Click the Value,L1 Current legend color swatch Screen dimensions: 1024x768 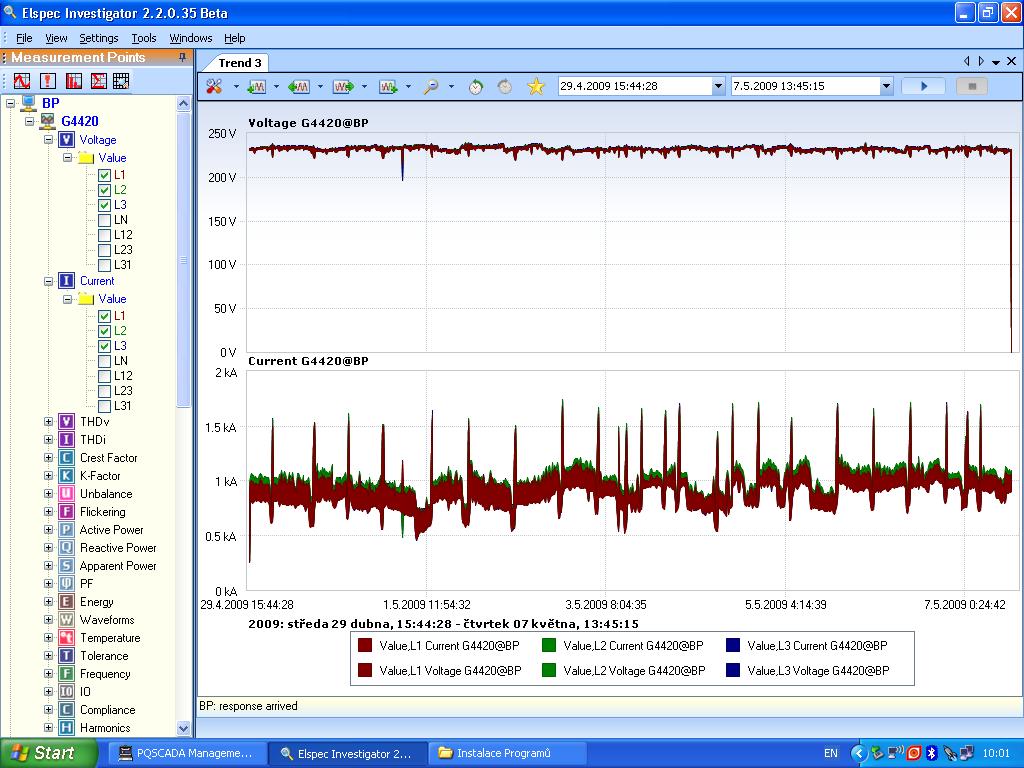coord(365,645)
